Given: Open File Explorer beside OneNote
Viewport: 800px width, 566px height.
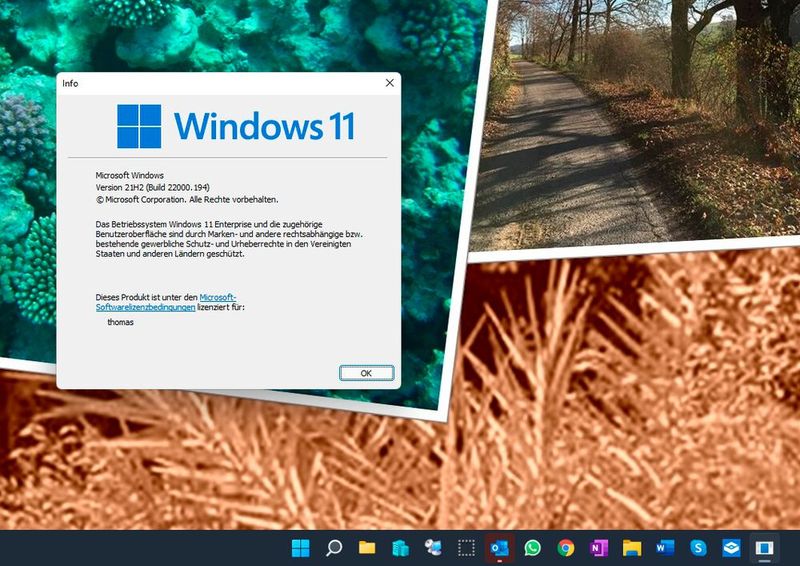Looking at the screenshot, I should tap(632, 548).
